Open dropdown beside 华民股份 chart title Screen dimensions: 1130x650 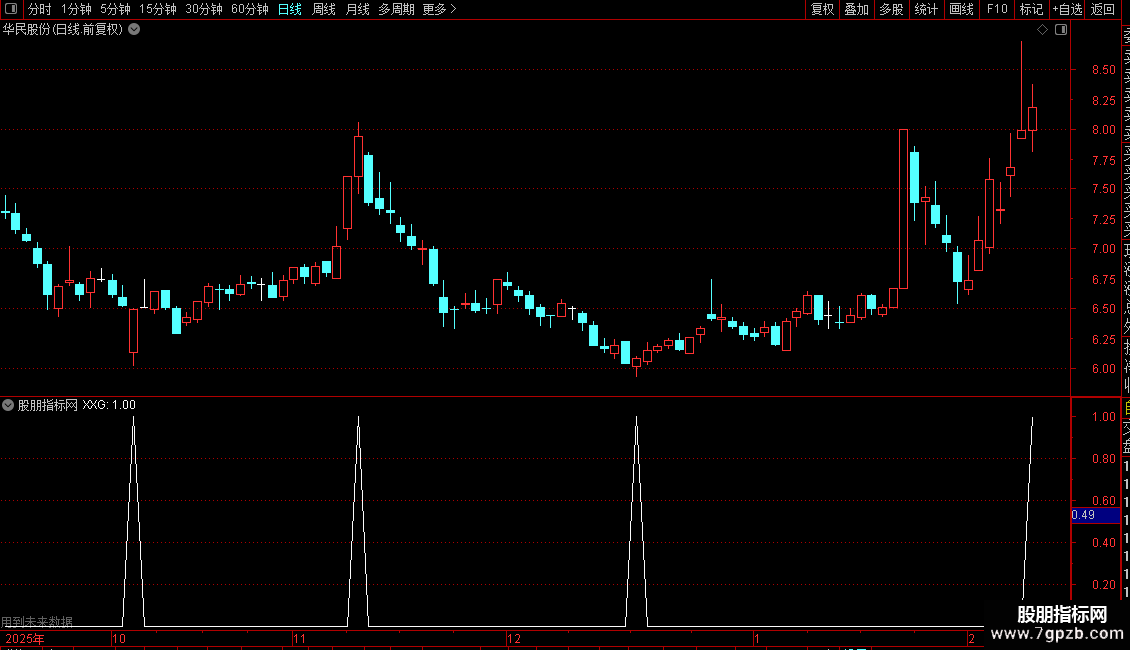[x=134, y=30]
